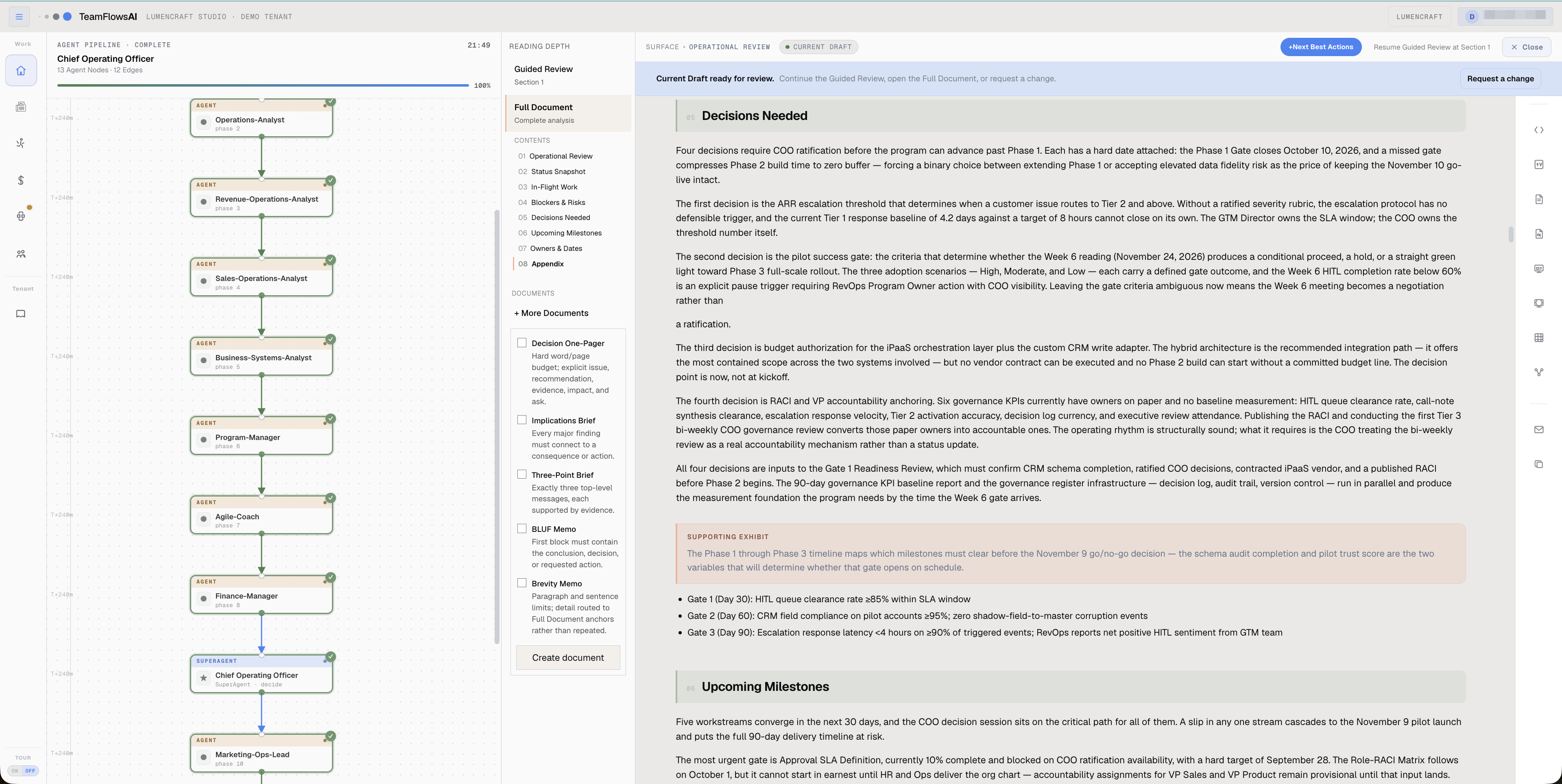
Task: Click the Supporting Exhibit callout box
Action: point(1071,553)
